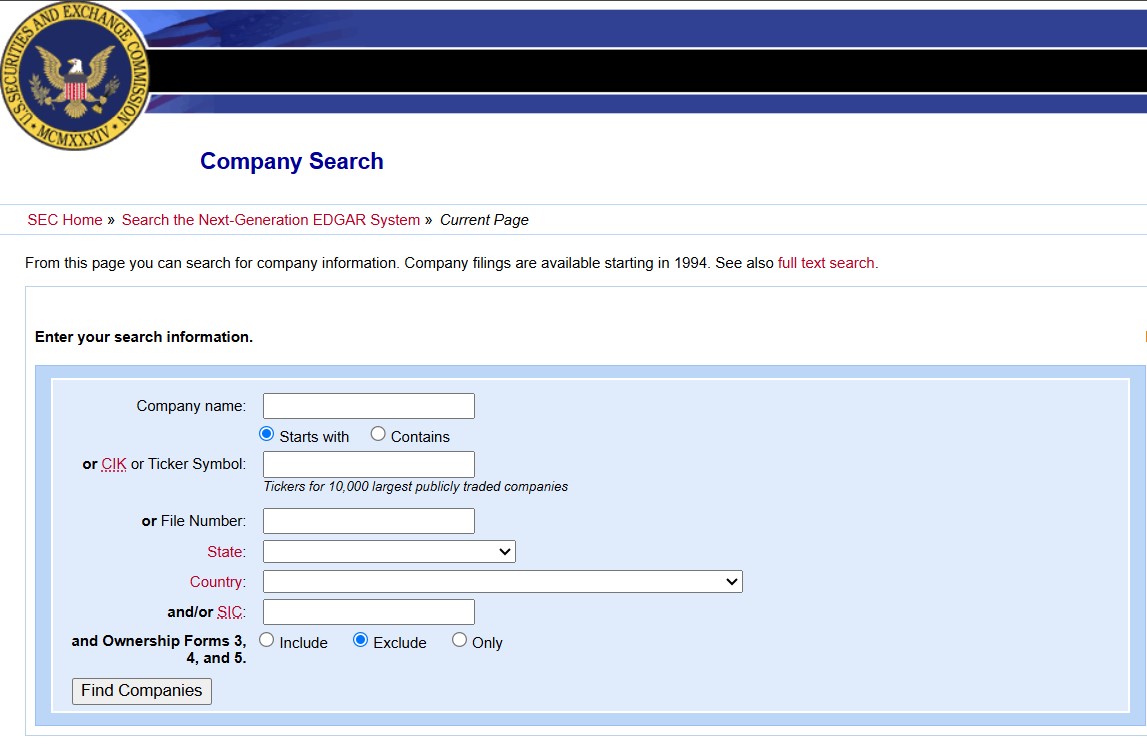
Task: Click the Find Companies button
Action: pyautogui.click(x=142, y=691)
